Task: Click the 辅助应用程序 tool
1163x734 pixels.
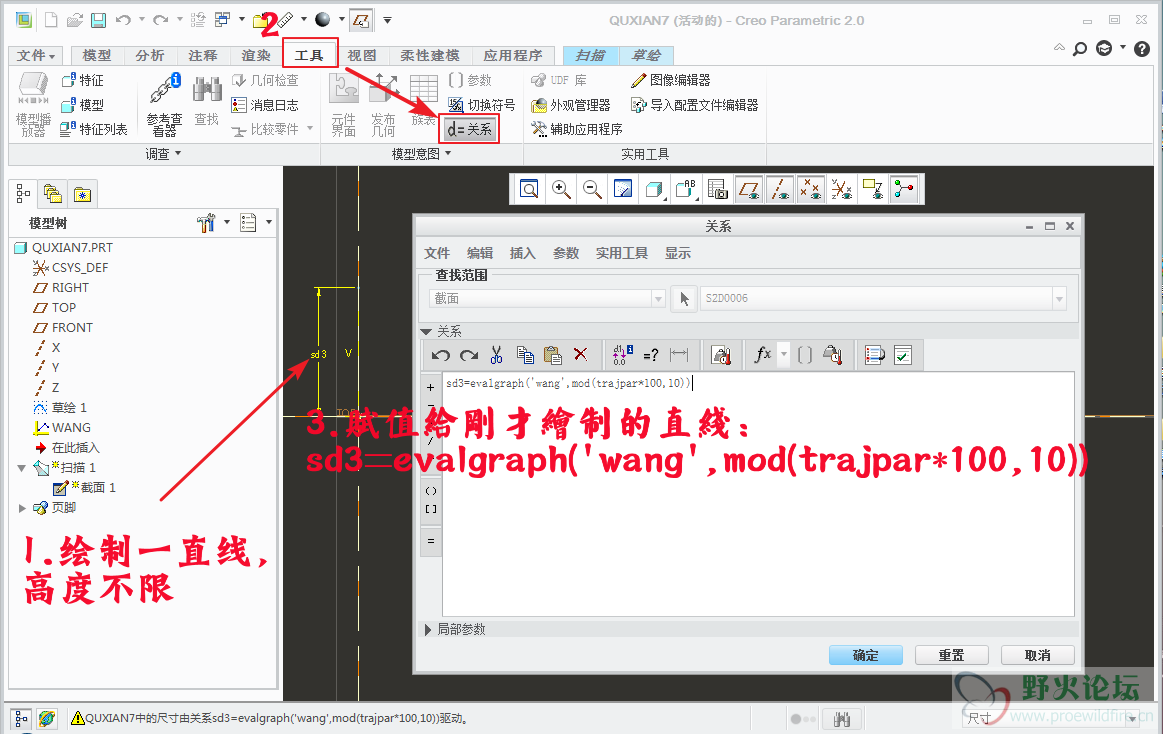Action: pos(577,129)
